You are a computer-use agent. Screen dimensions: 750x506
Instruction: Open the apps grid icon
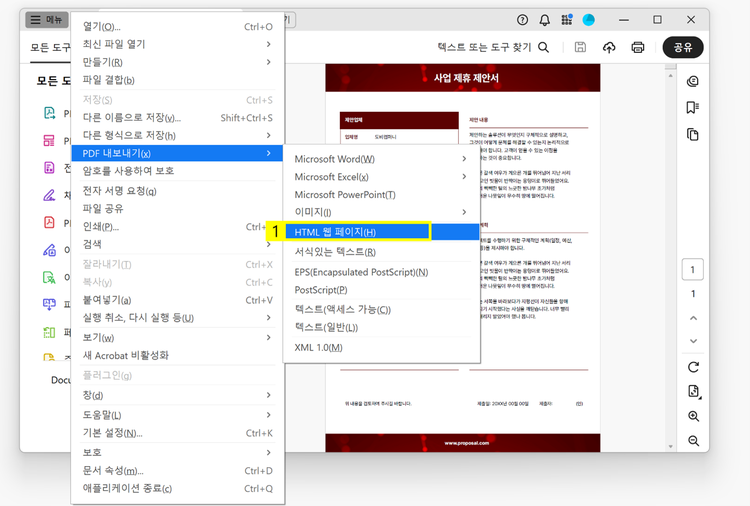[x=567, y=20]
